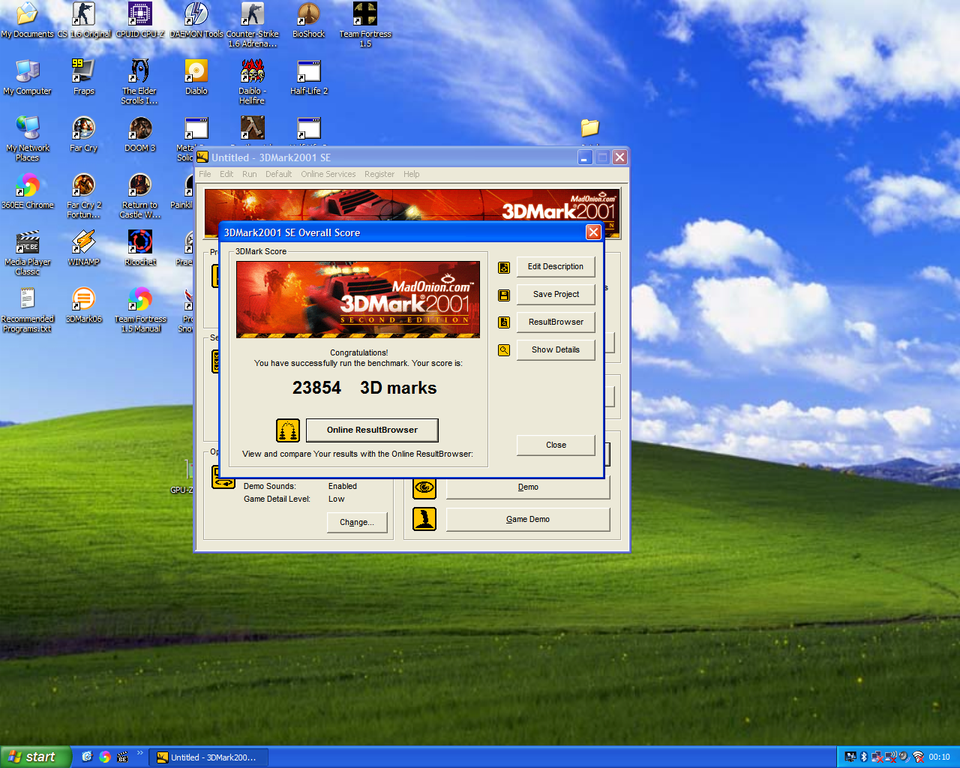Open the DAEMON Tools desktop shortcut
The width and height of the screenshot is (960, 768).
[197, 20]
